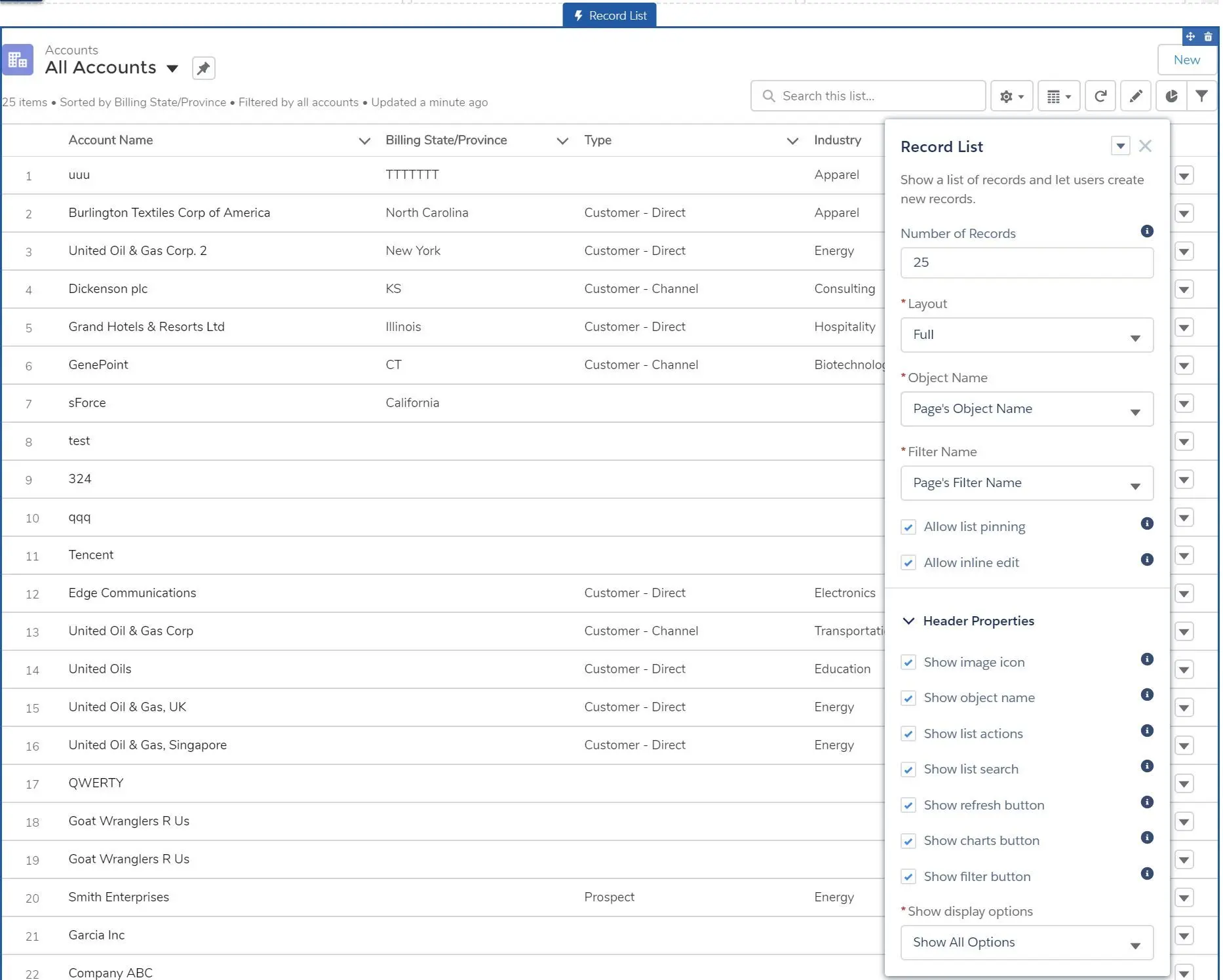View info for Show filter button
The height and width of the screenshot is (980, 1223).
tap(1147, 873)
